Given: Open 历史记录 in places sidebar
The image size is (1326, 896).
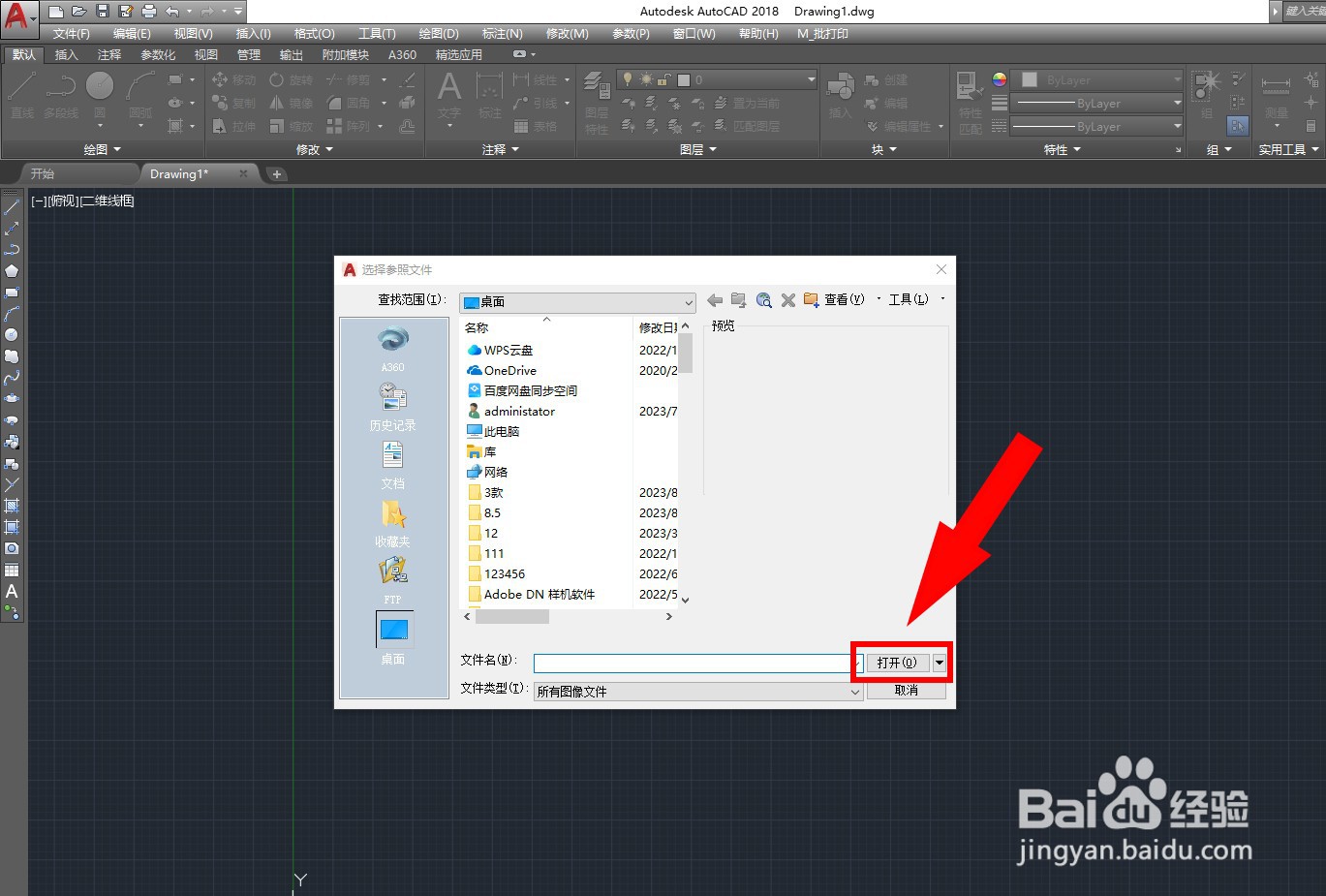Looking at the screenshot, I should pyautogui.click(x=393, y=407).
